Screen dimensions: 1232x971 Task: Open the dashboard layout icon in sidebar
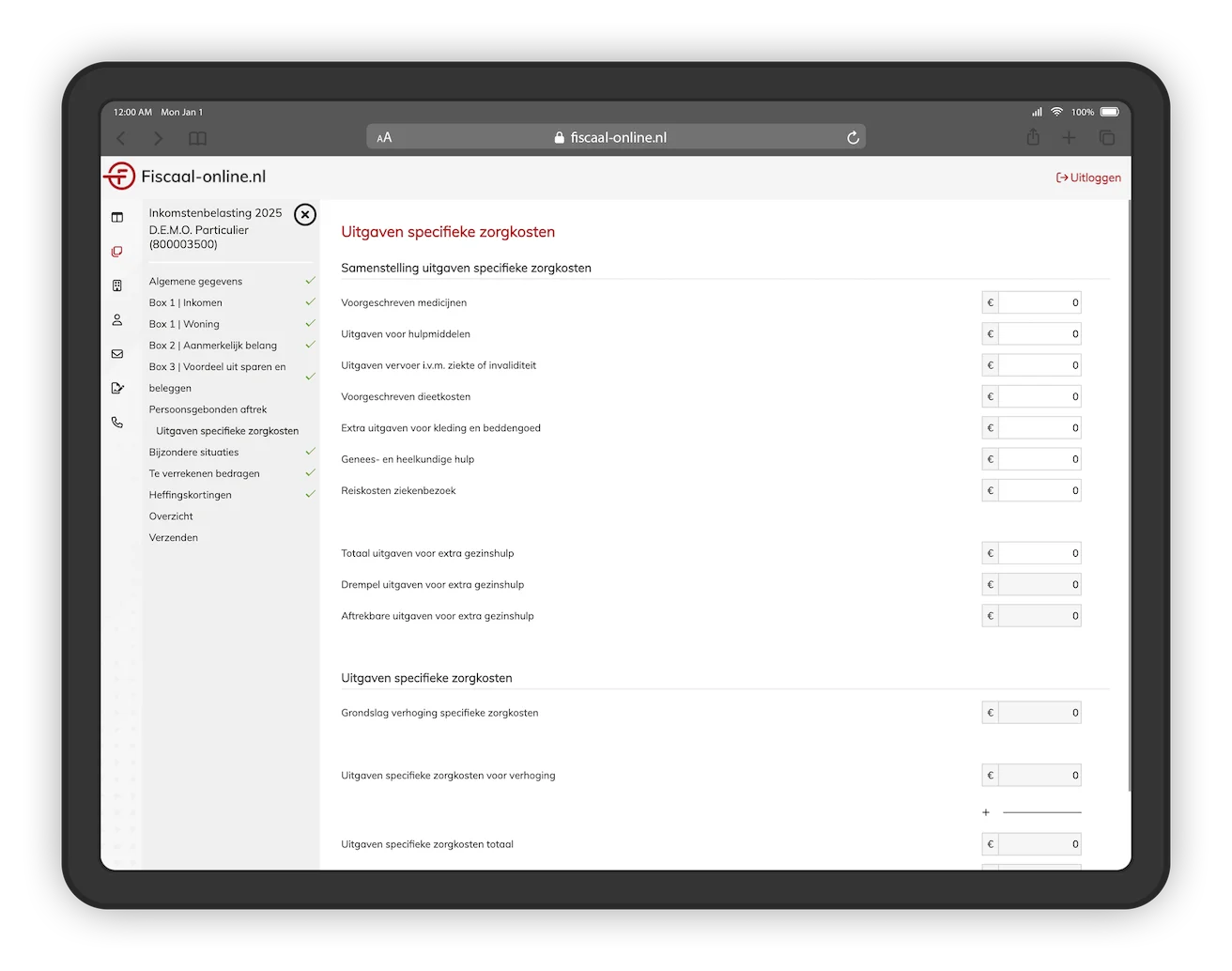(x=117, y=217)
